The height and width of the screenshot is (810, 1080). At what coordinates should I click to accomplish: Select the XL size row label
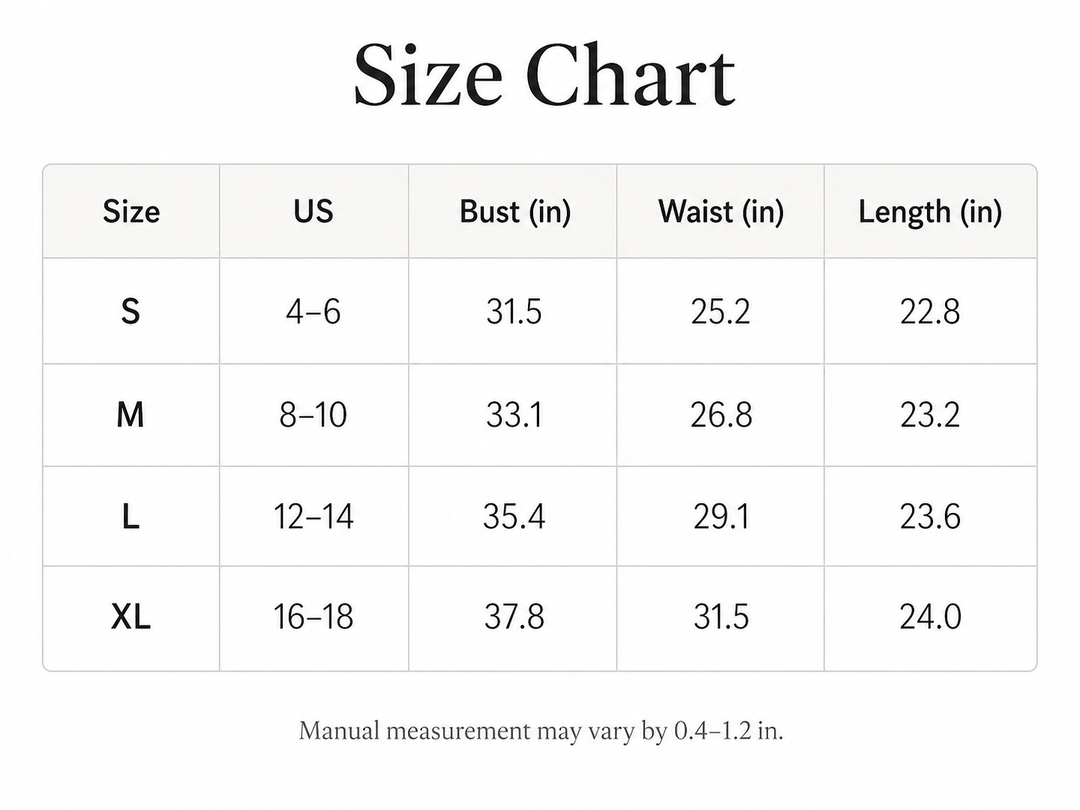(x=130, y=616)
